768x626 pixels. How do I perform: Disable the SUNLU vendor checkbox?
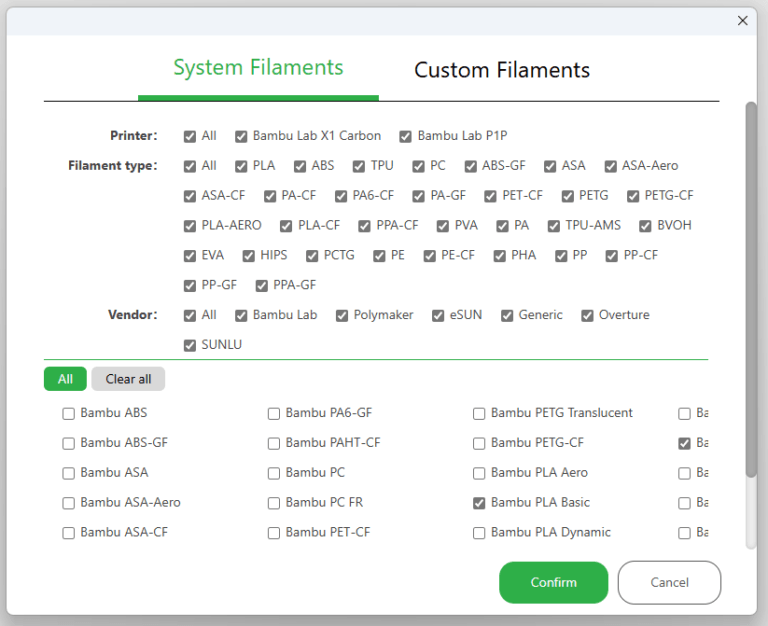click(x=190, y=345)
